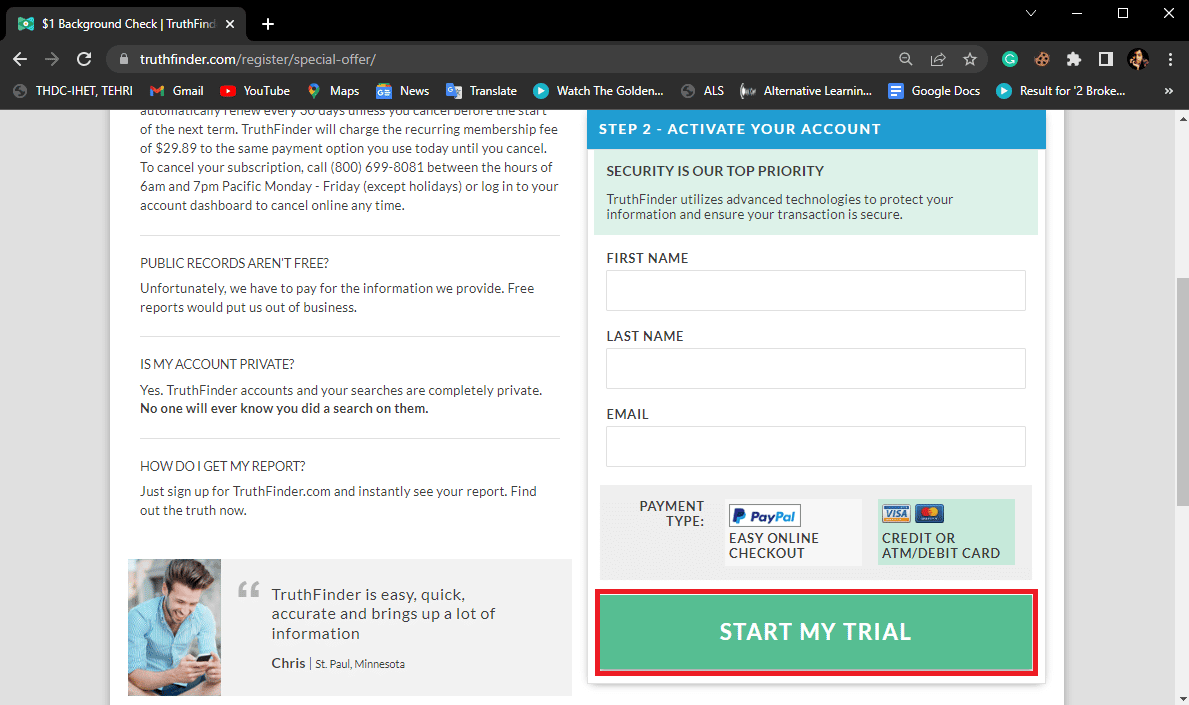Click the First Name input field
The image size is (1189, 705).
click(x=815, y=290)
